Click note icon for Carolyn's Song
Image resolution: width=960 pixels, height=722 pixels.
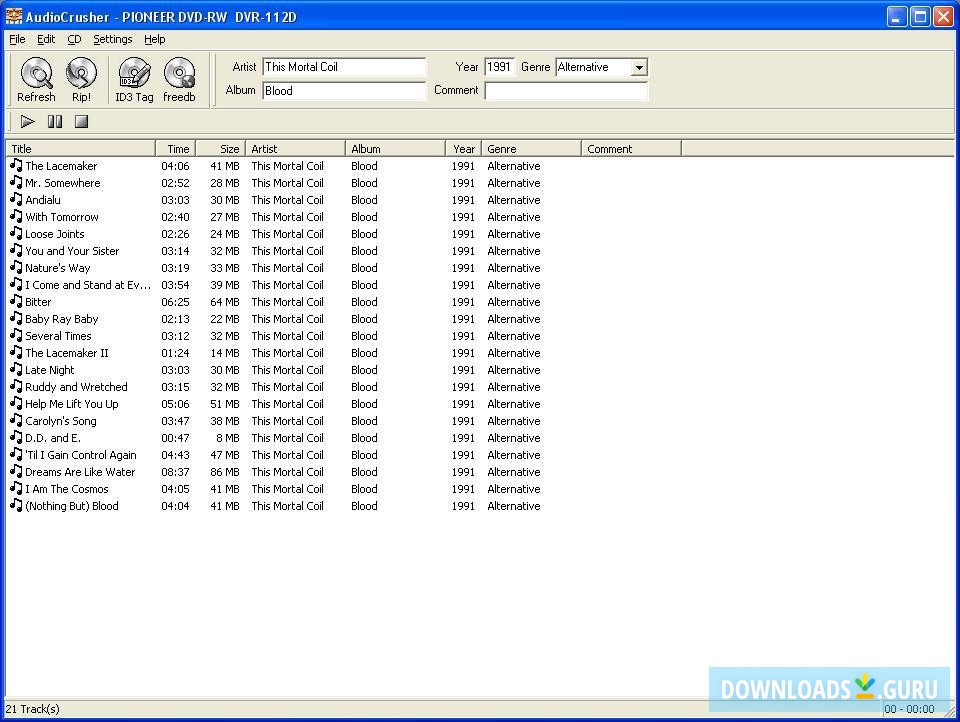point(16,420)
